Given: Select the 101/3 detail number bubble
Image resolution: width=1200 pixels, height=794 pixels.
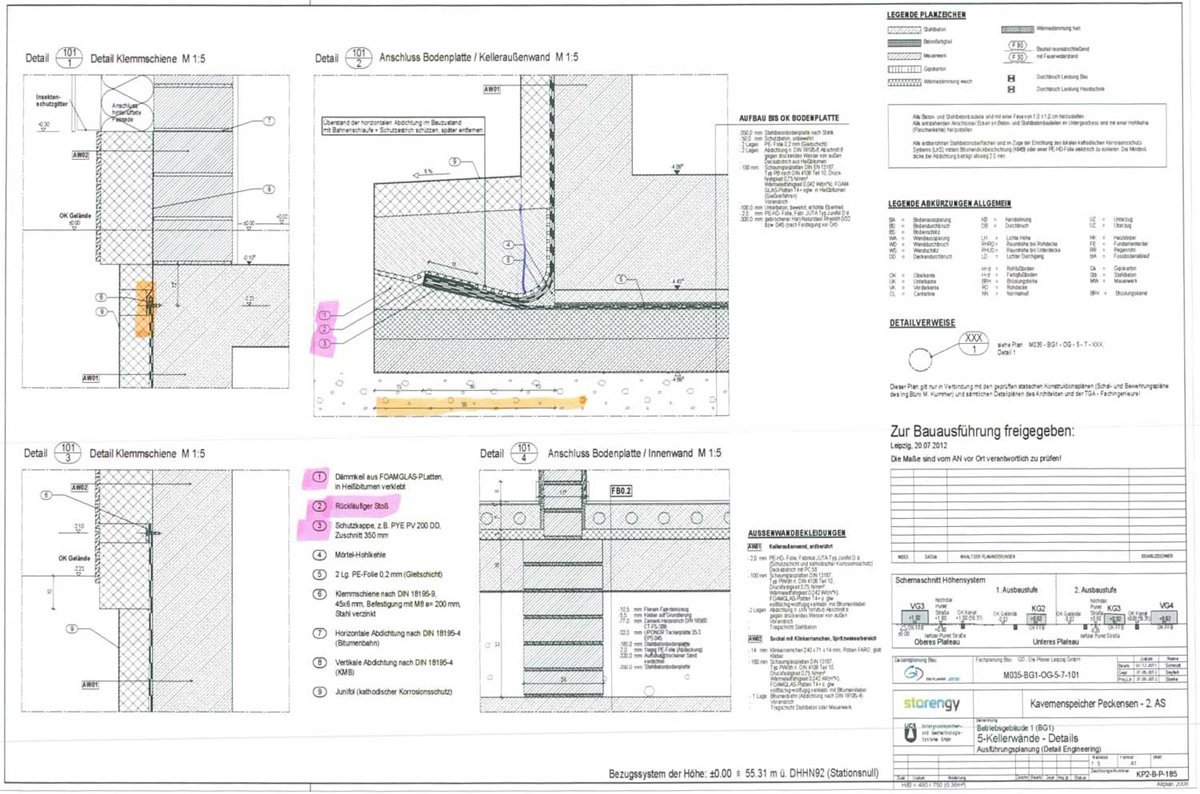Looking at the screenshot, I should (x=68, y=453).
